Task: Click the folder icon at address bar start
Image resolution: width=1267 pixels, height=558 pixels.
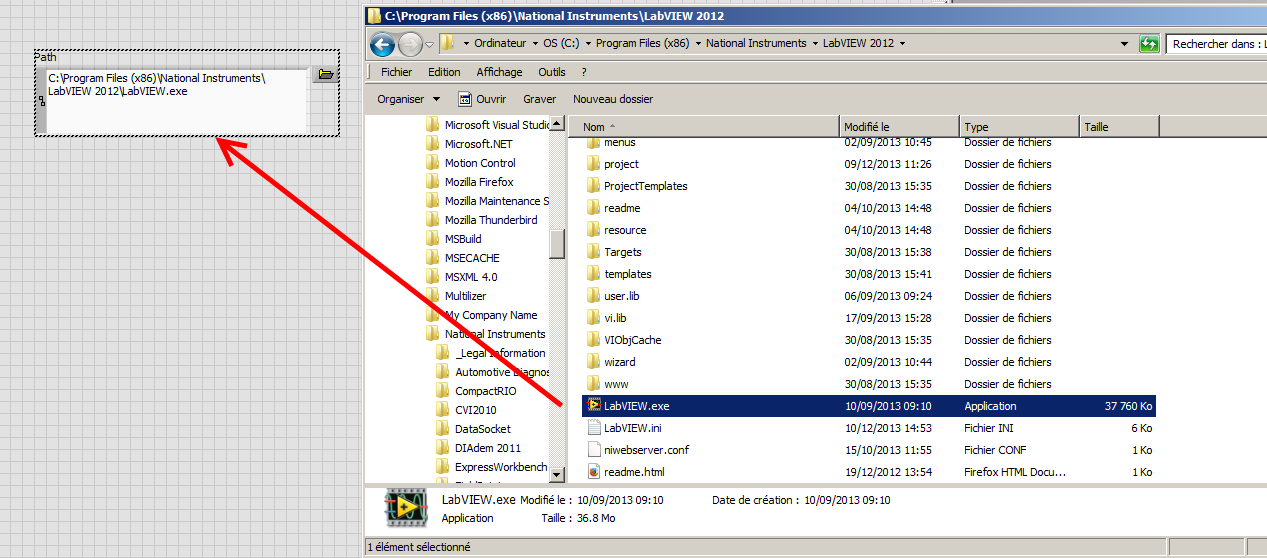Action: tap(448, 43)
